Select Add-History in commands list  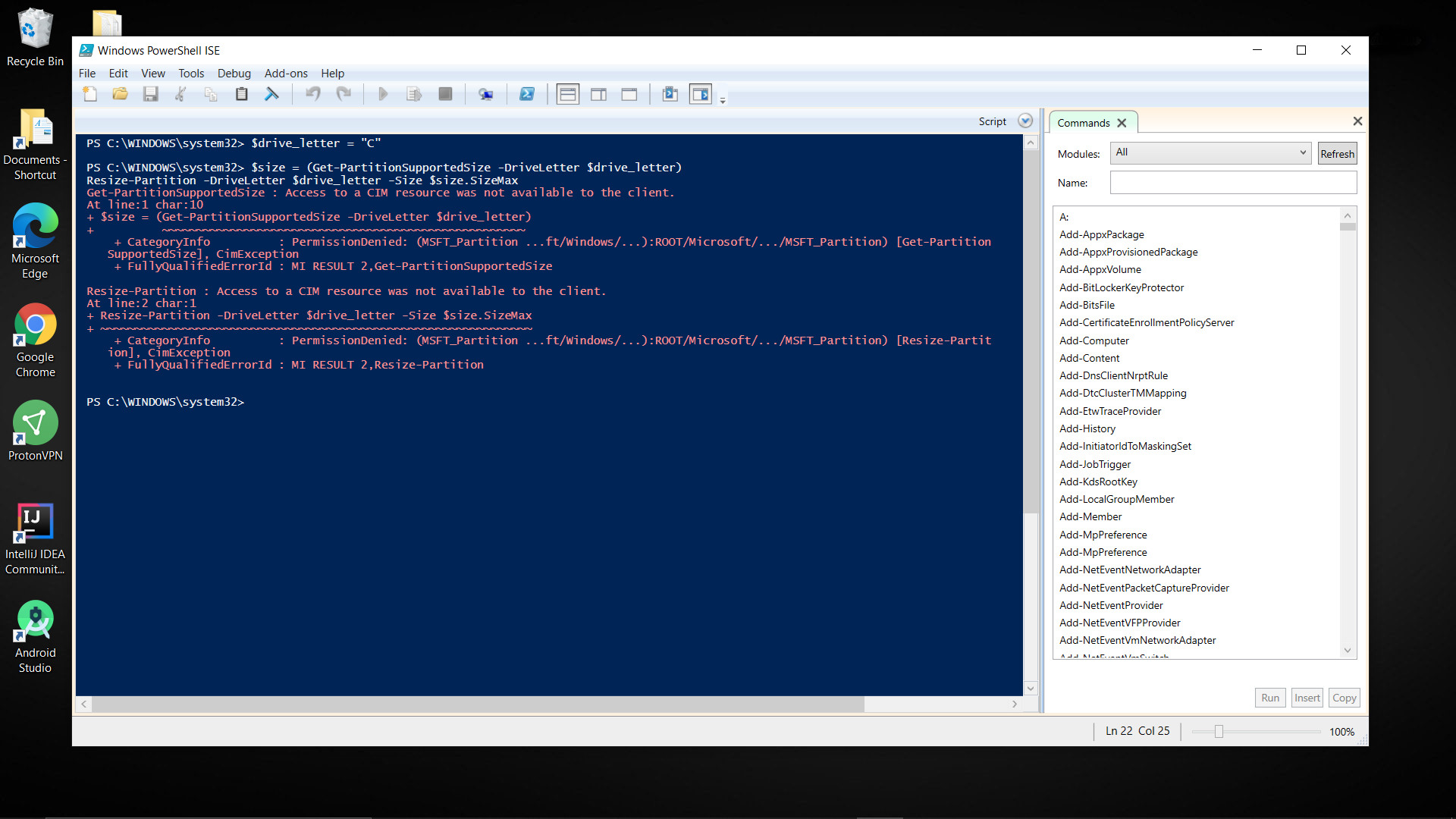point(1087,428)
